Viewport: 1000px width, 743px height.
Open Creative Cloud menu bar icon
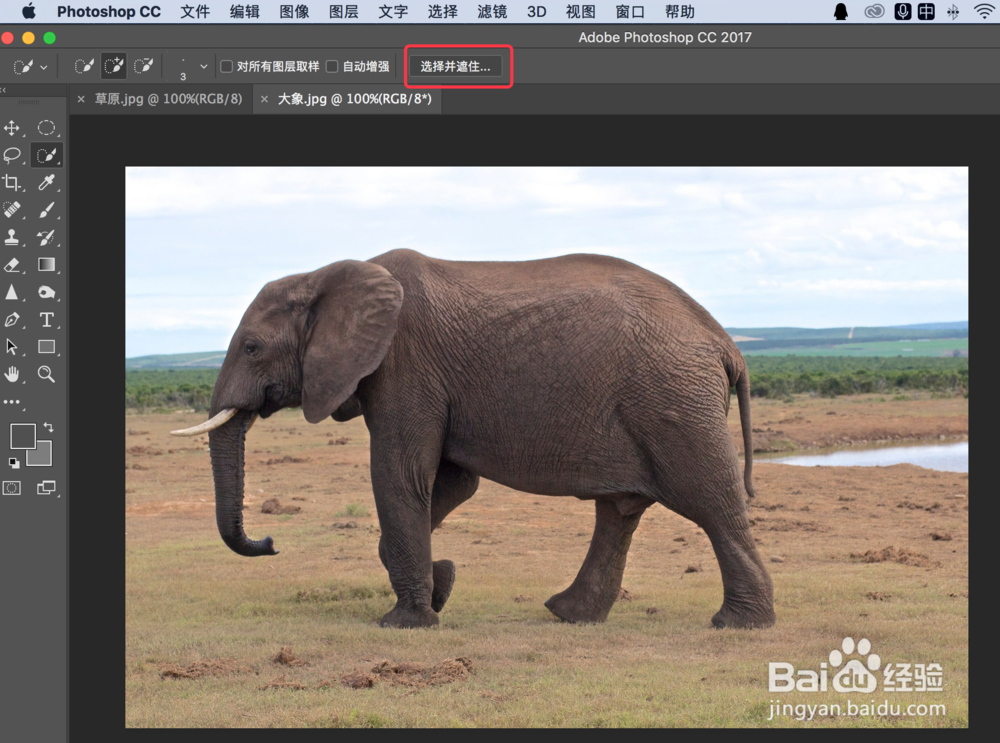click(x=874, y=11)
